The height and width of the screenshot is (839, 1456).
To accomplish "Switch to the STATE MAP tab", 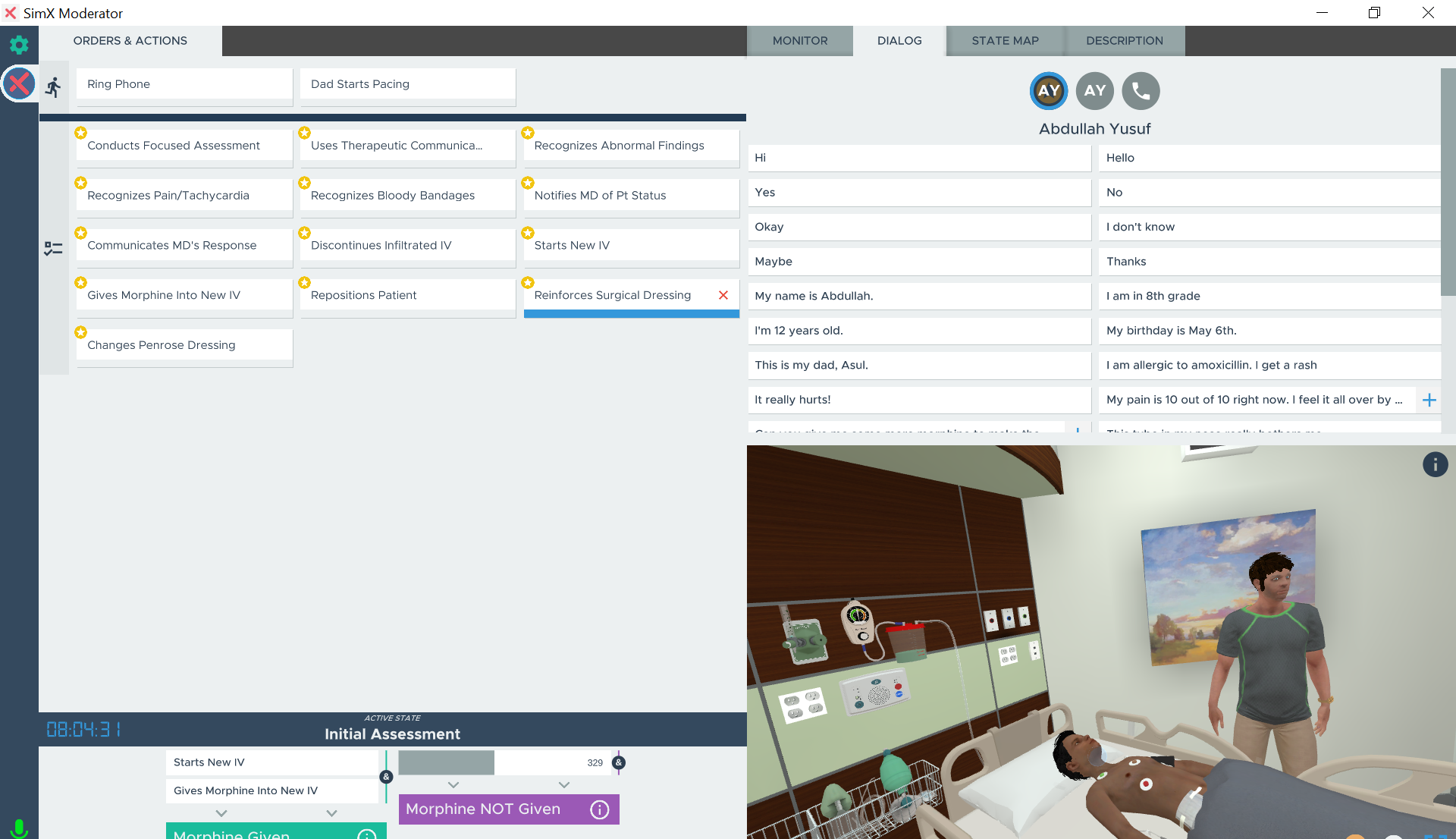I will 1005,41.
